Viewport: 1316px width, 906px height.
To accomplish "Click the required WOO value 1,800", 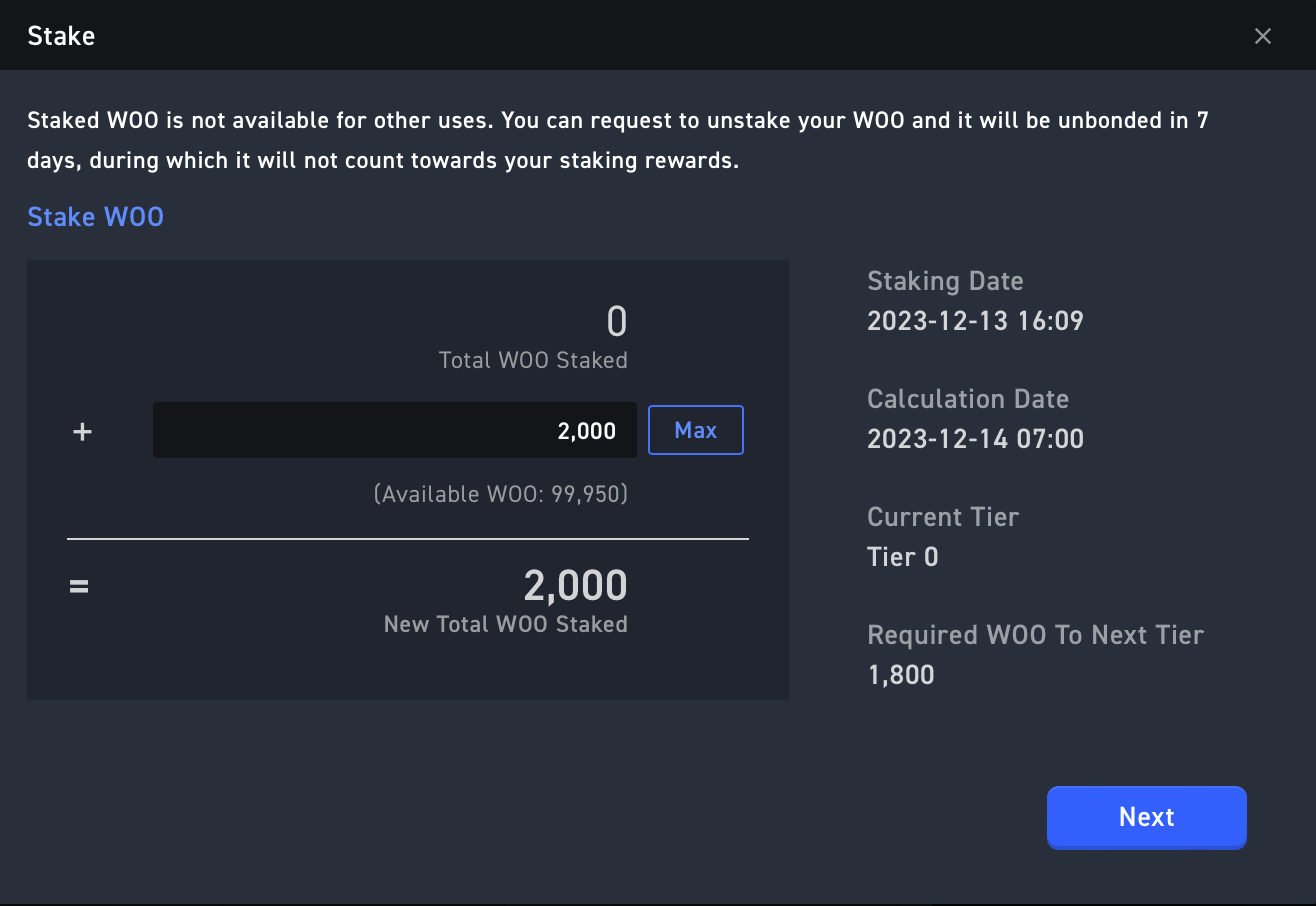I will coord(901,675).
